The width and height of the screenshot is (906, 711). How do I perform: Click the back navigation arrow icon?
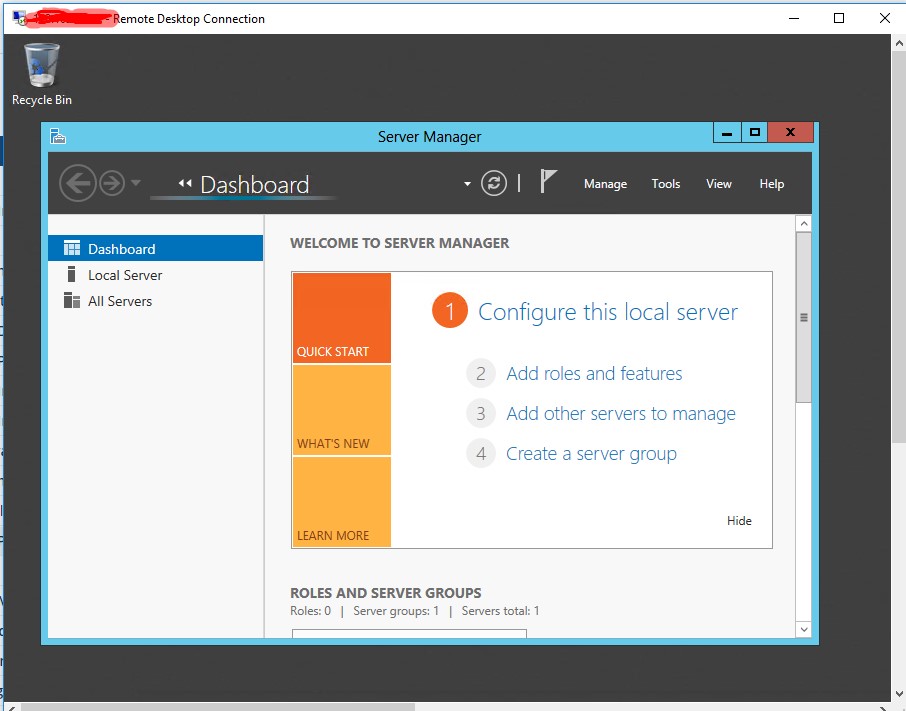tap(77, 183)
